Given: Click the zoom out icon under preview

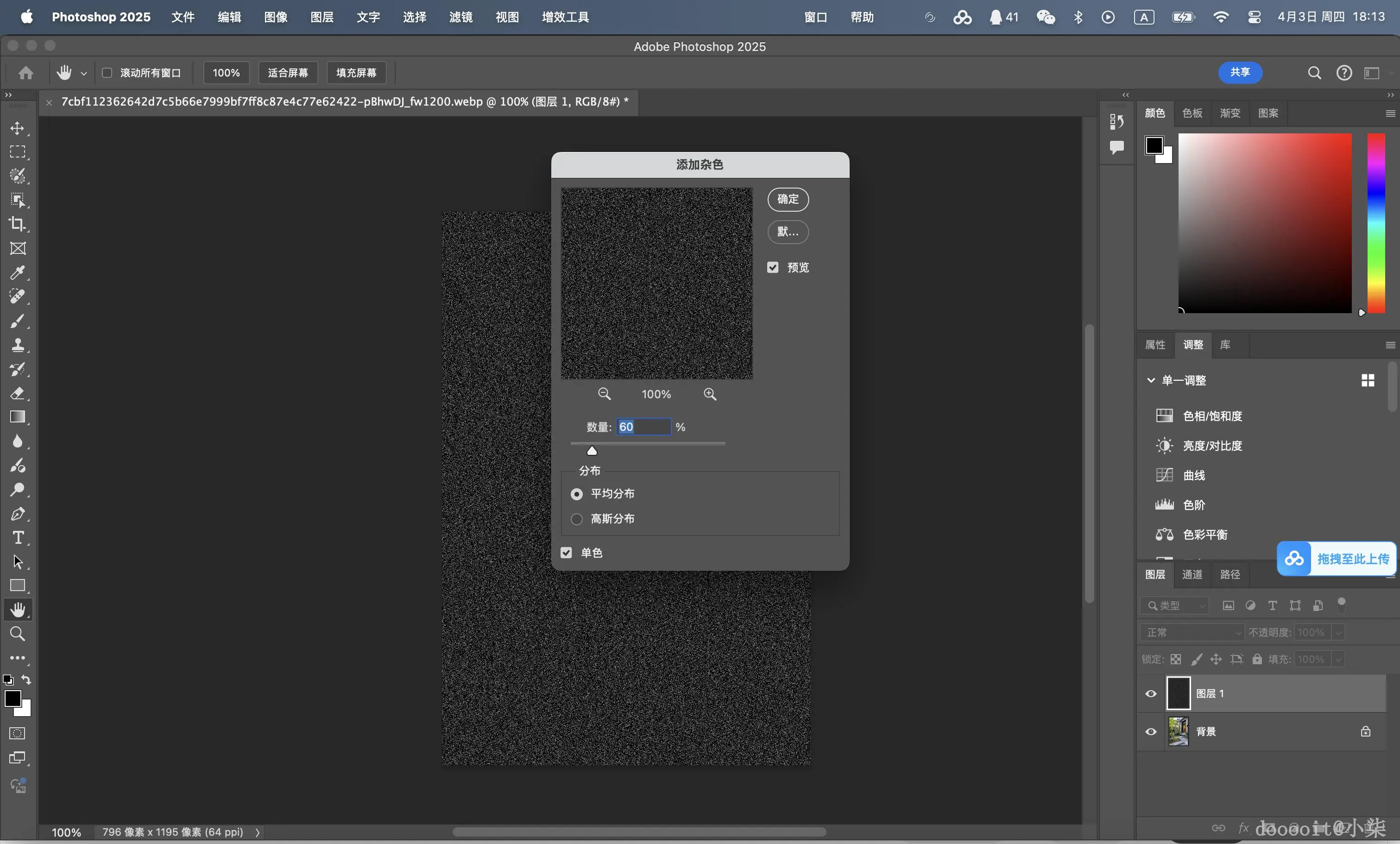Looking at the screenshot, I should (x=604, y=394).
